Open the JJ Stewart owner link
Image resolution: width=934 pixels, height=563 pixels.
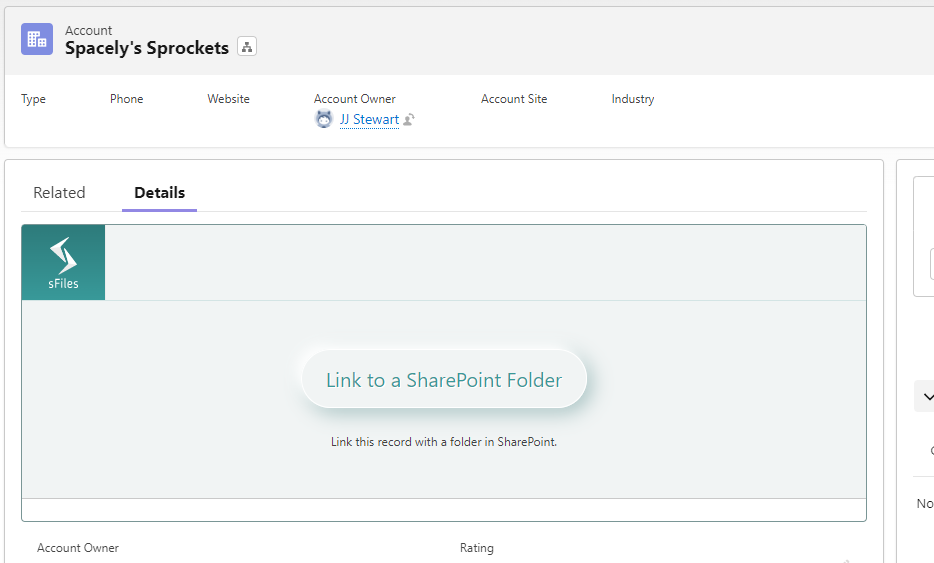(x=369, y=119)
